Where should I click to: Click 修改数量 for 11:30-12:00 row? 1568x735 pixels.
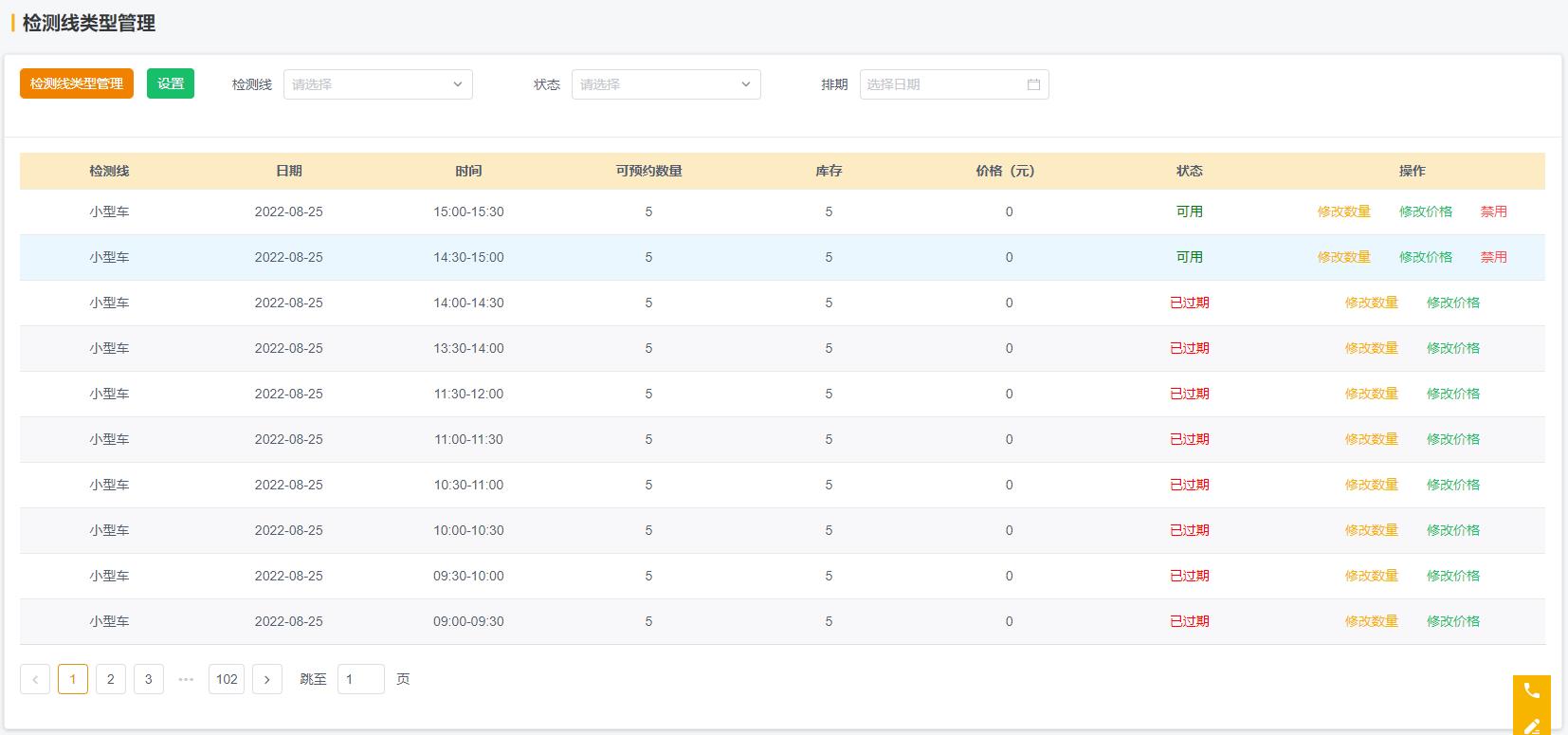(1372, 394)
